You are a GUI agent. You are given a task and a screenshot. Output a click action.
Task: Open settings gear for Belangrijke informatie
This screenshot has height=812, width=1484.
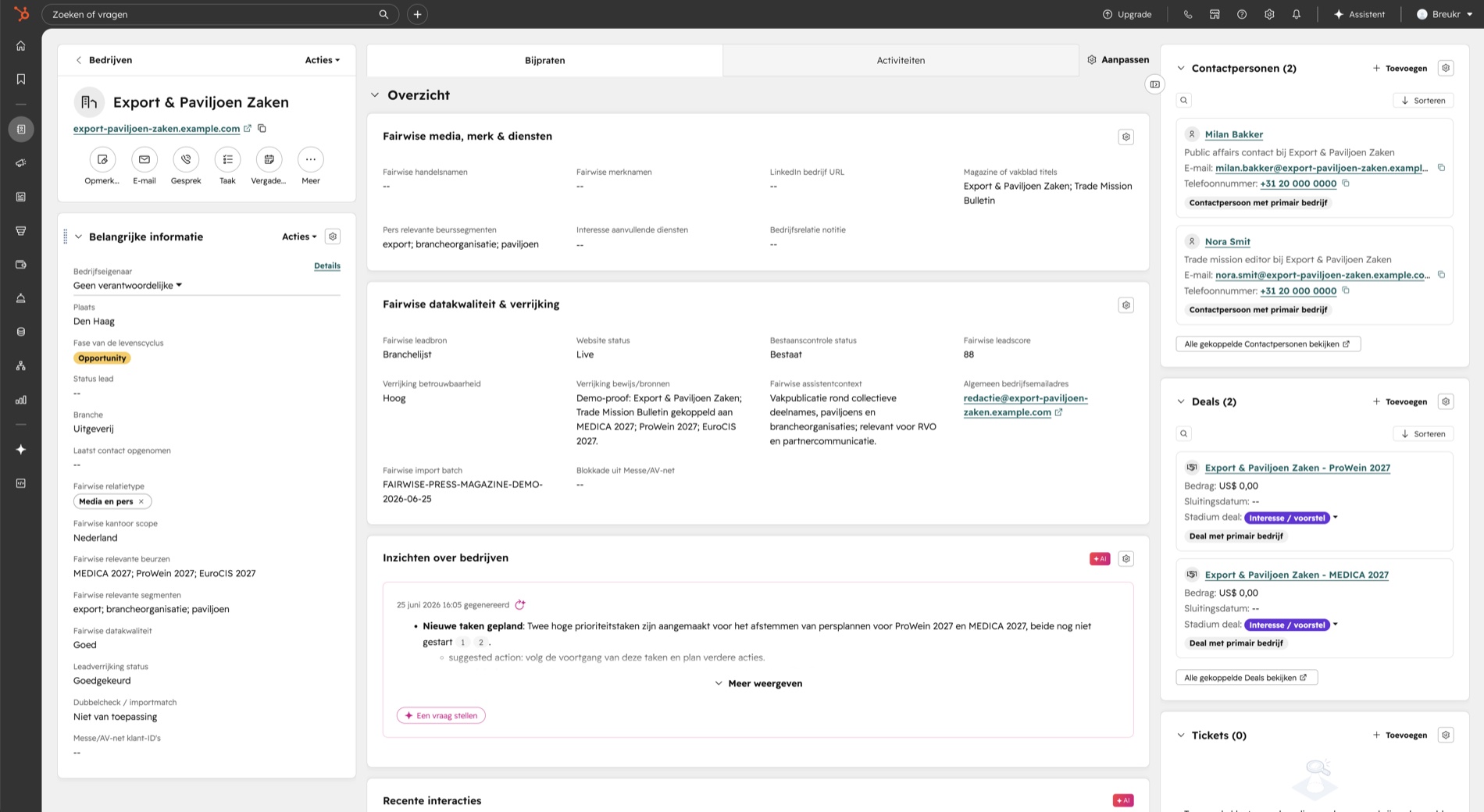(x=333, y=237)
